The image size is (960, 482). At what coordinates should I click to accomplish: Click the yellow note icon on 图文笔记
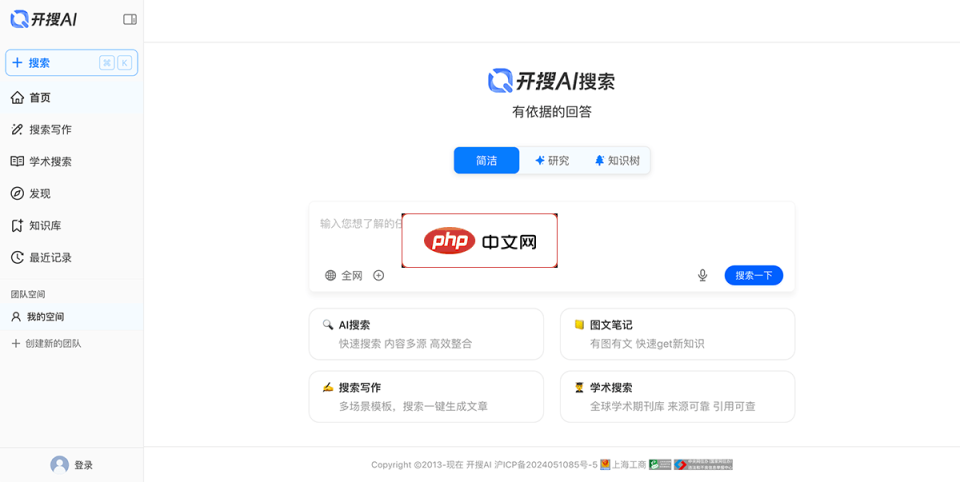tap(579, 325)
